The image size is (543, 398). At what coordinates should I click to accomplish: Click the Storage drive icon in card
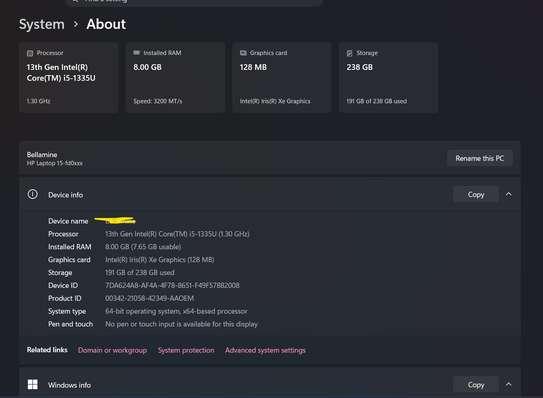[349, 53]
